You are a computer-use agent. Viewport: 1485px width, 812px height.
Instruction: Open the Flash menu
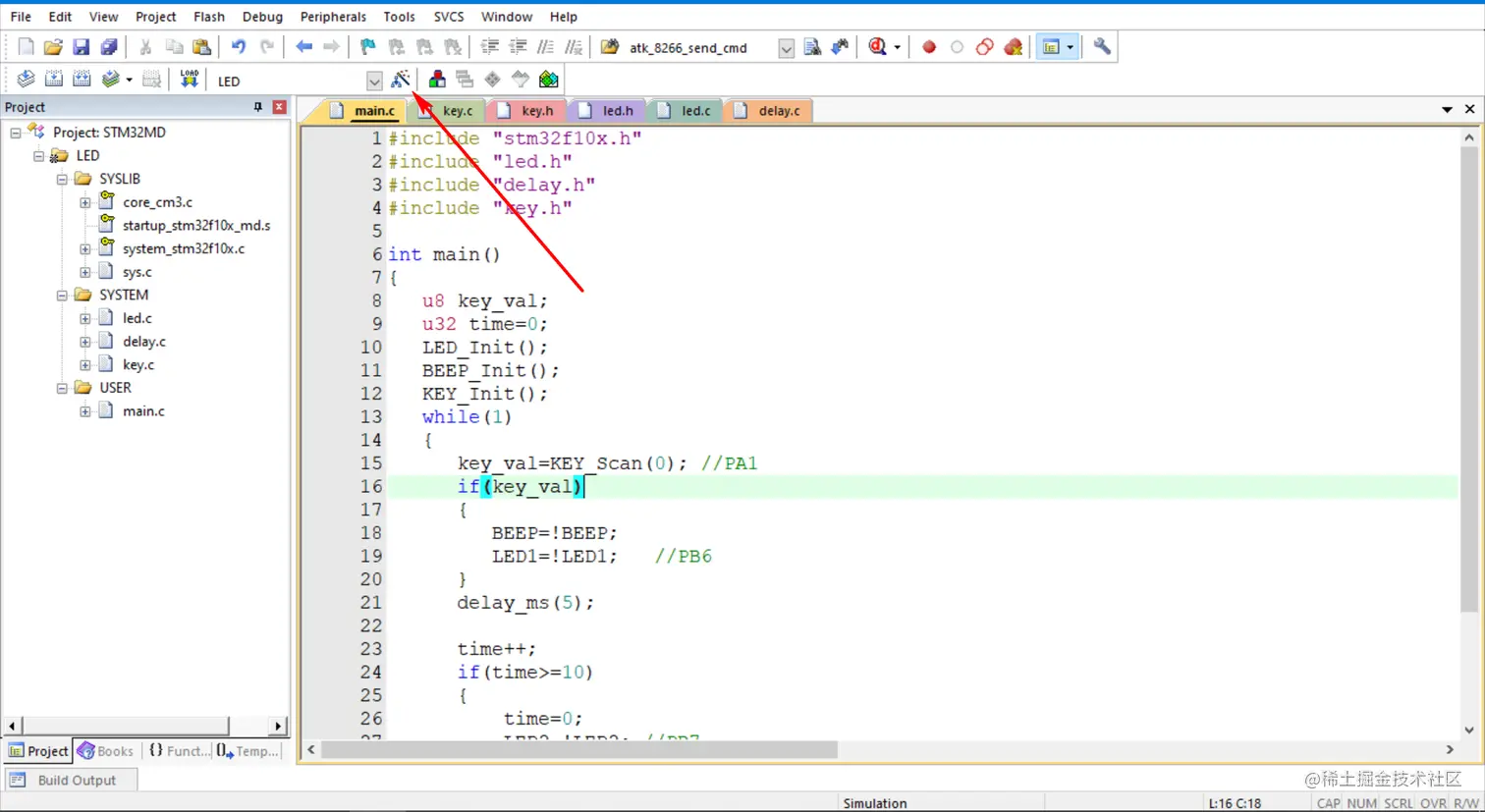pos(208,17)
